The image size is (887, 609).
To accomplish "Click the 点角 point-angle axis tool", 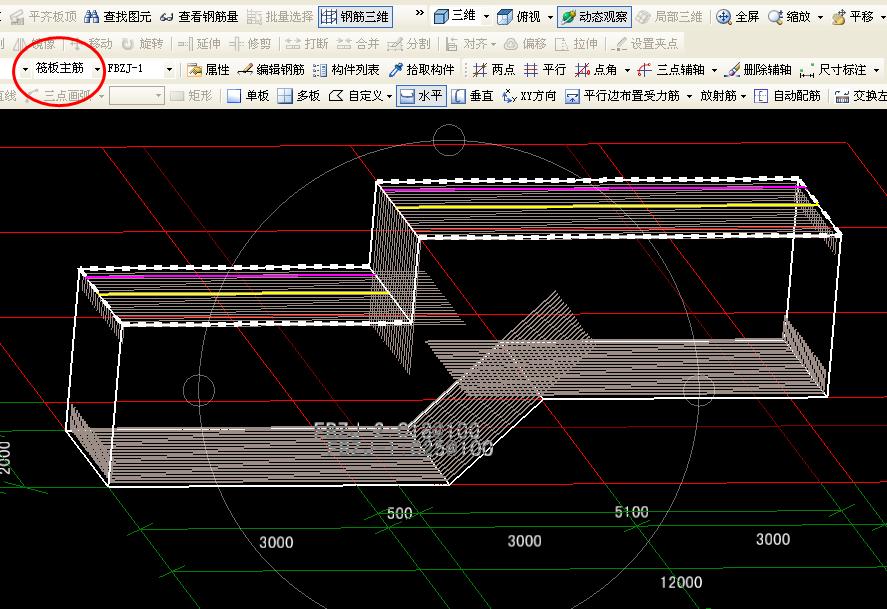I will [x=596, y=70].
